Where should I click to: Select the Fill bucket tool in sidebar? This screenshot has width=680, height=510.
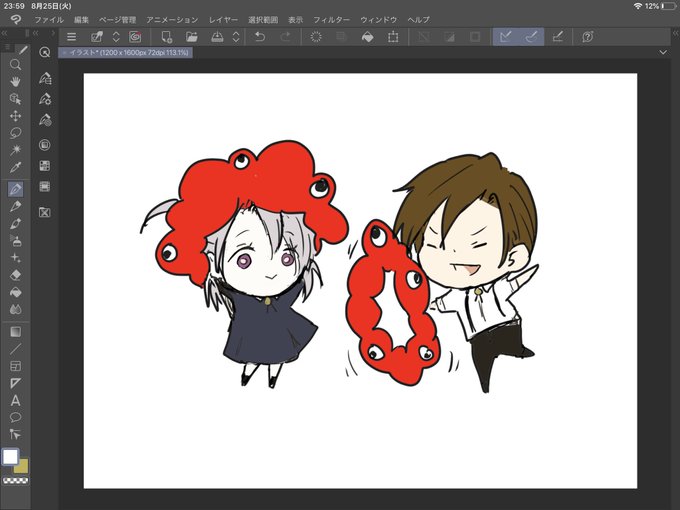pyautogui.click(x=16, y=292)
